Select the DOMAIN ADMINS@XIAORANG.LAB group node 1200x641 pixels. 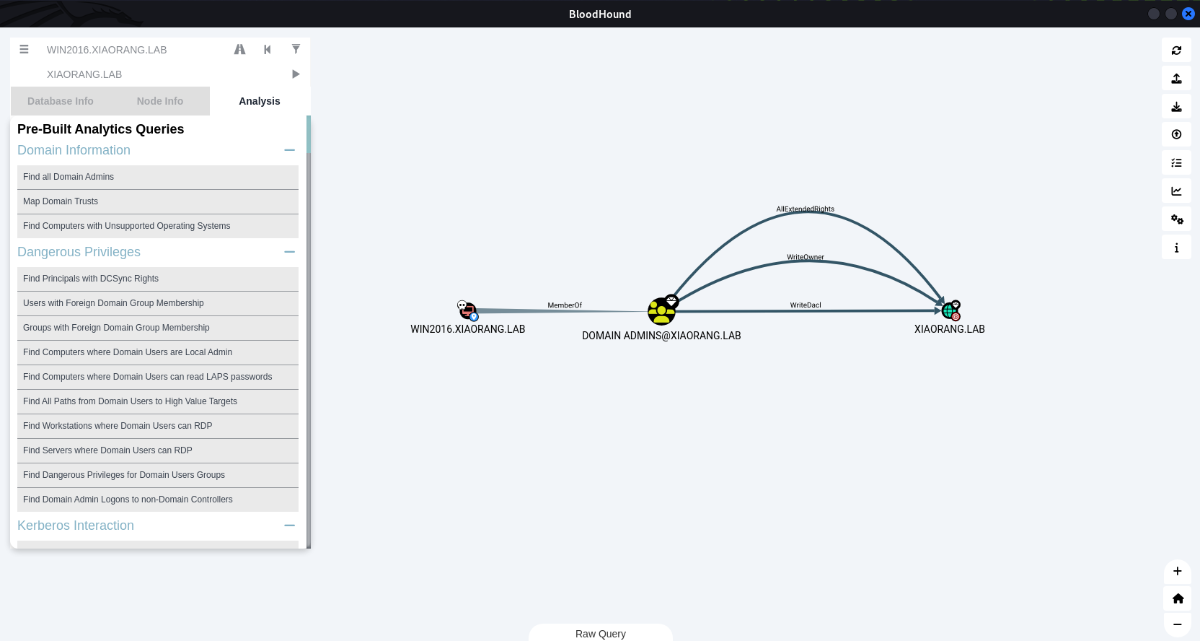[x=661, y=311]
